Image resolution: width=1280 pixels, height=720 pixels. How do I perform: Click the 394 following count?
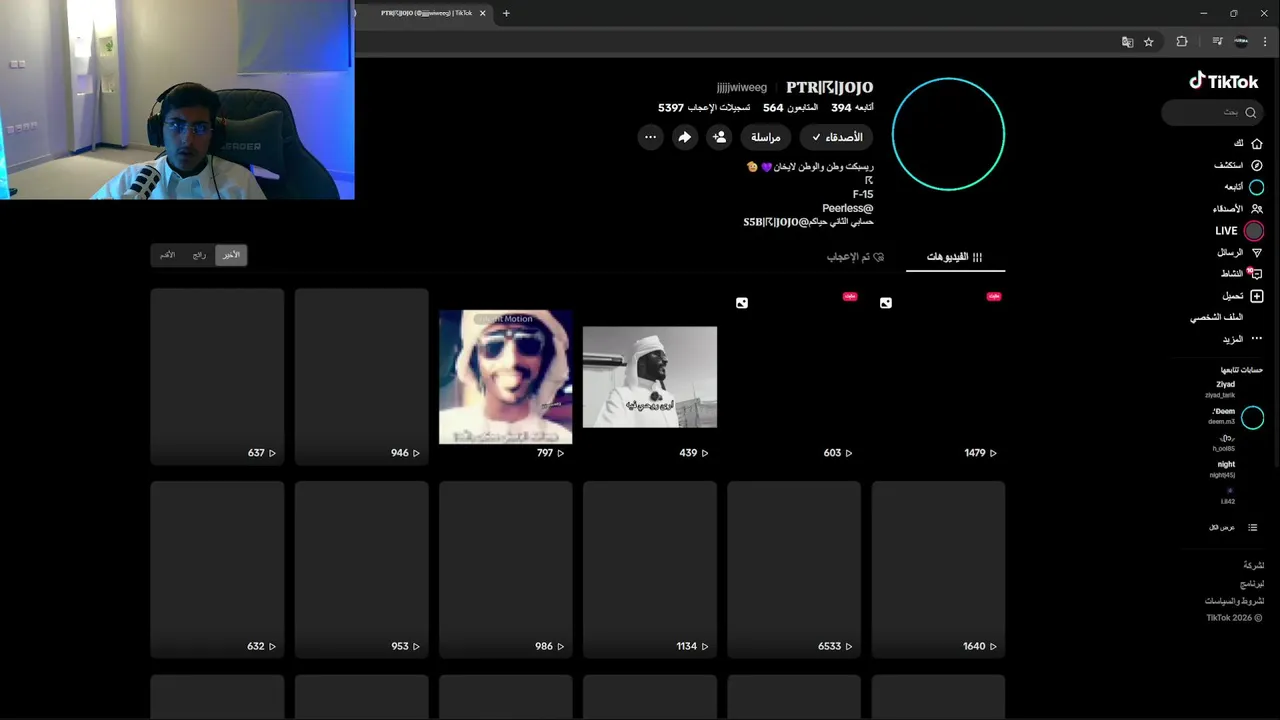click(852, 108)
